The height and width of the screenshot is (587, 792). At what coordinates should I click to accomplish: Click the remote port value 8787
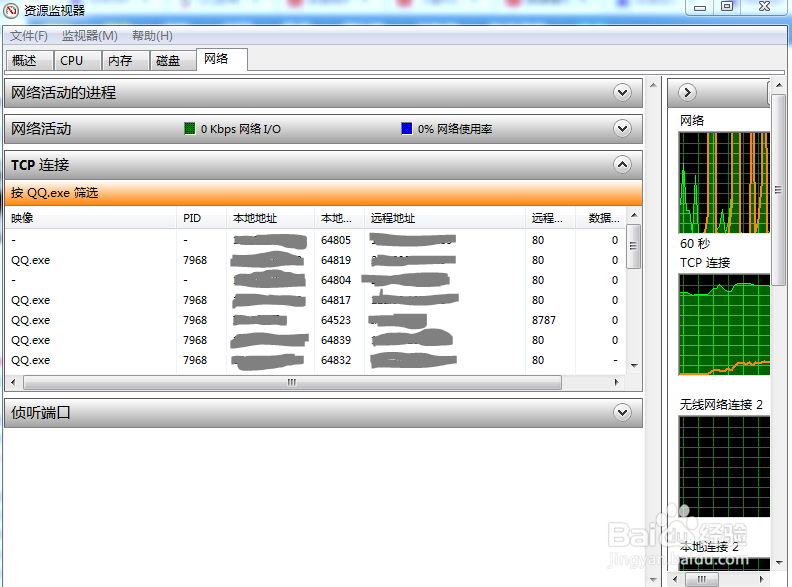(543, 320)
